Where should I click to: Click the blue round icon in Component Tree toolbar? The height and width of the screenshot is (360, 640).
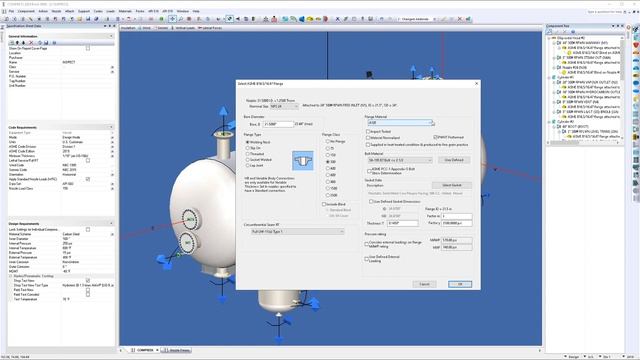[x=573, y=31]
